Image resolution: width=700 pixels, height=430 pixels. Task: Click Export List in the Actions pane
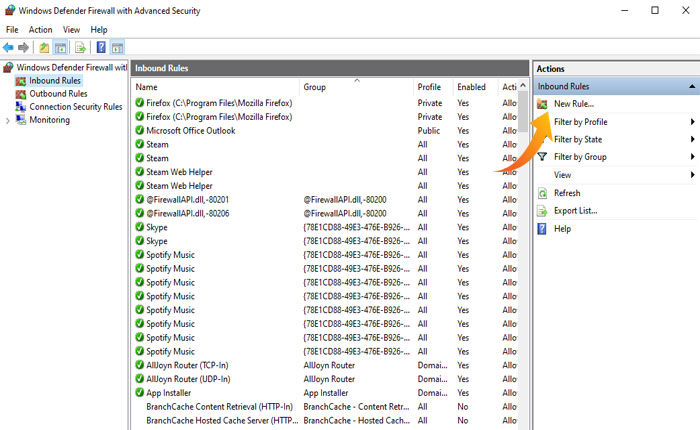(575, 211)
